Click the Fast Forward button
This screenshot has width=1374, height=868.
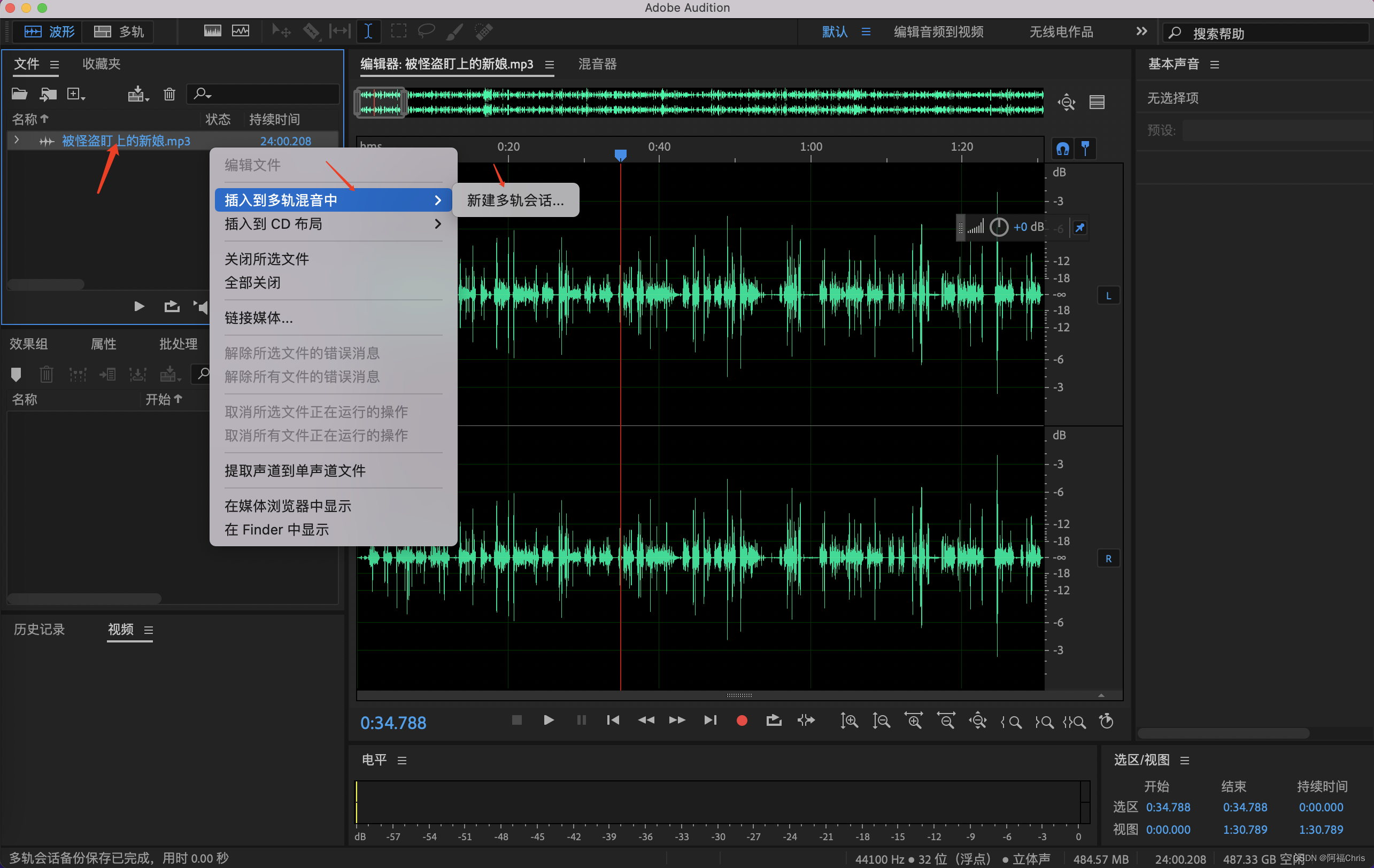(x=677, y=720)
